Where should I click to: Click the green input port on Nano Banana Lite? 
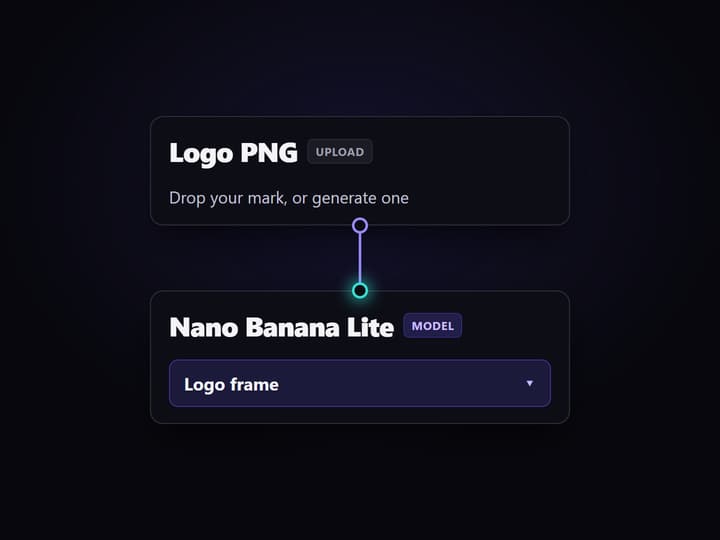pyautogui.click(x=360, y=291)
